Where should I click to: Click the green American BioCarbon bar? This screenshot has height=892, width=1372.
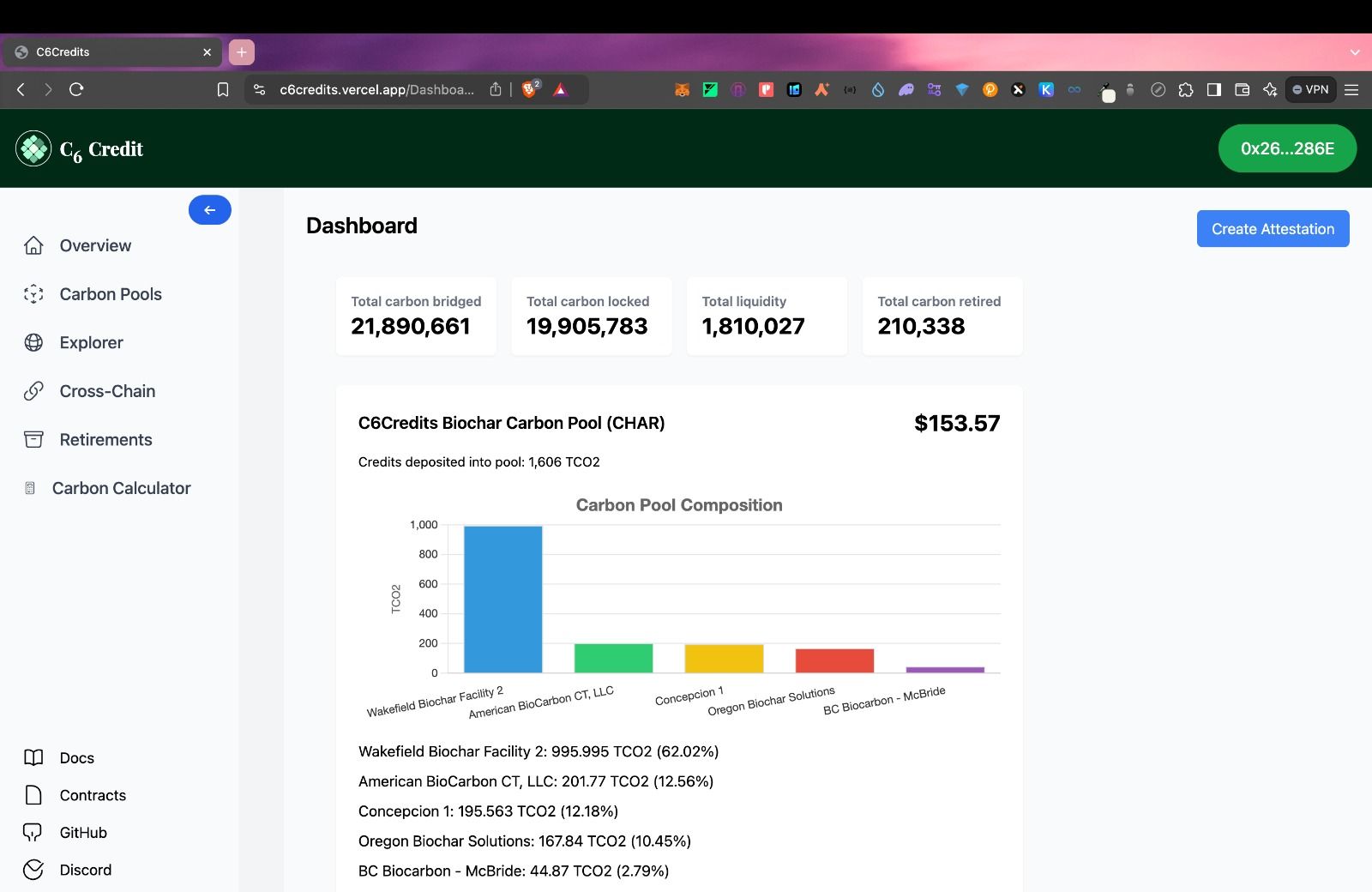[613, 658]
